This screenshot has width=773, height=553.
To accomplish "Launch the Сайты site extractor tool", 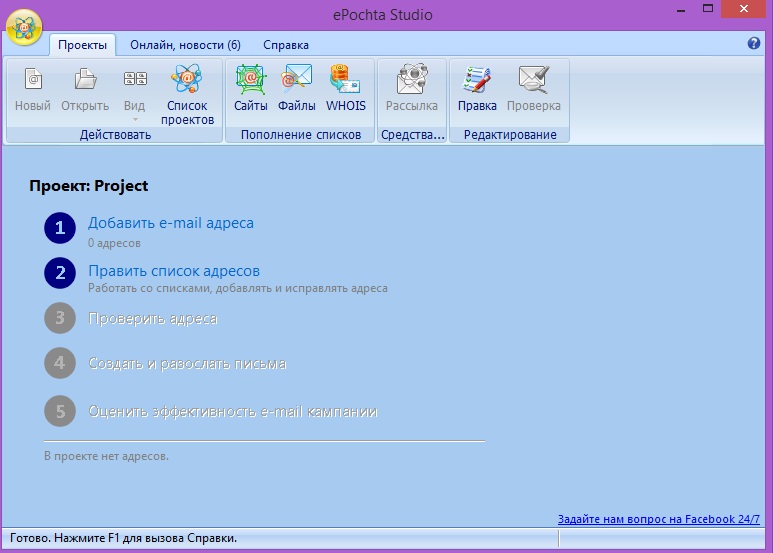I will tap(250, 89).
